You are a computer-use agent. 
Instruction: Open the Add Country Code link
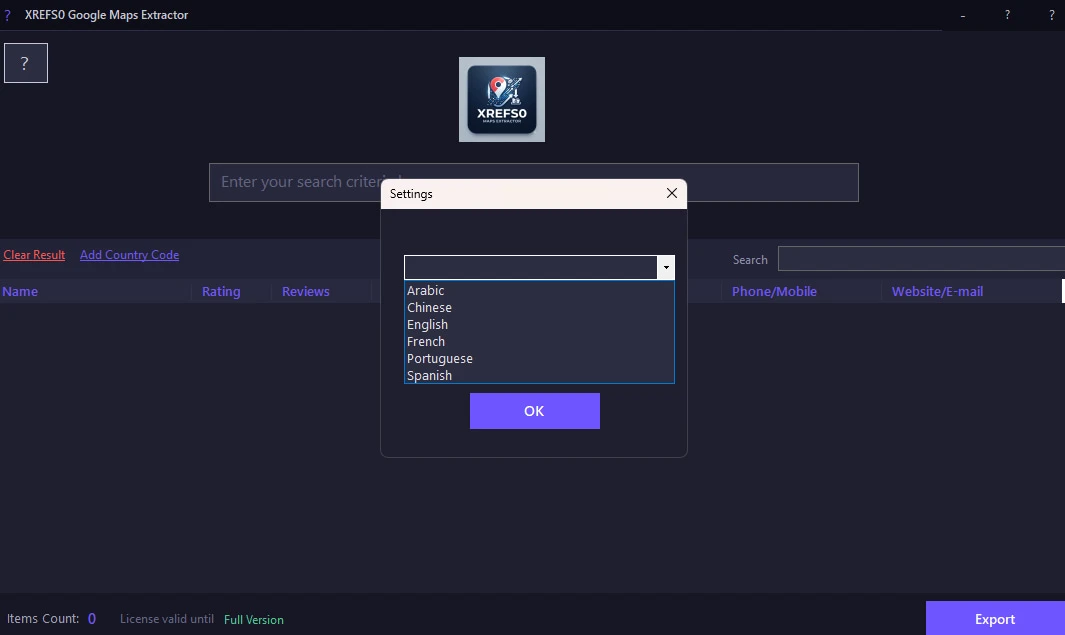coord(130,255)
